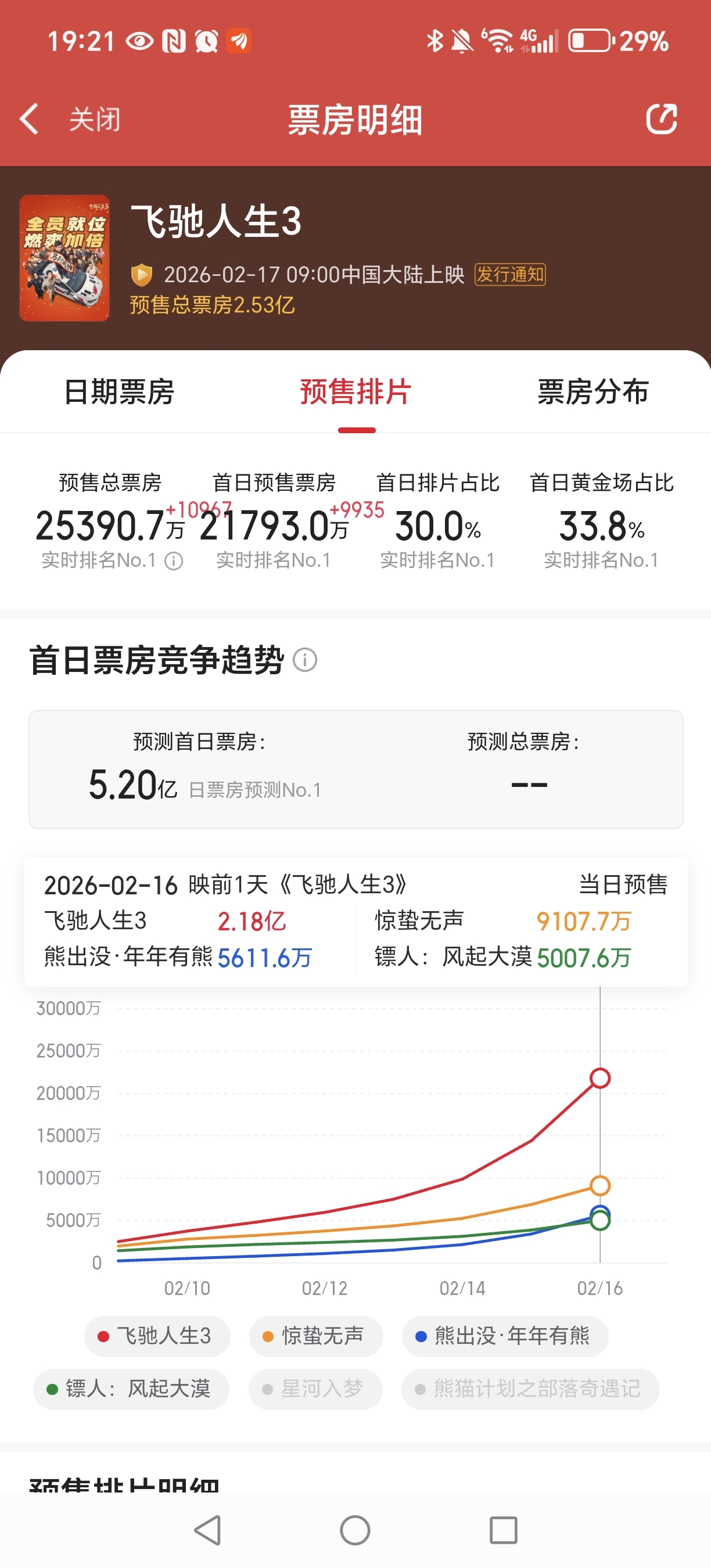Enable the 星河入梦 legend series
Screen dimensions: 711x1568
click(315, 1389)
